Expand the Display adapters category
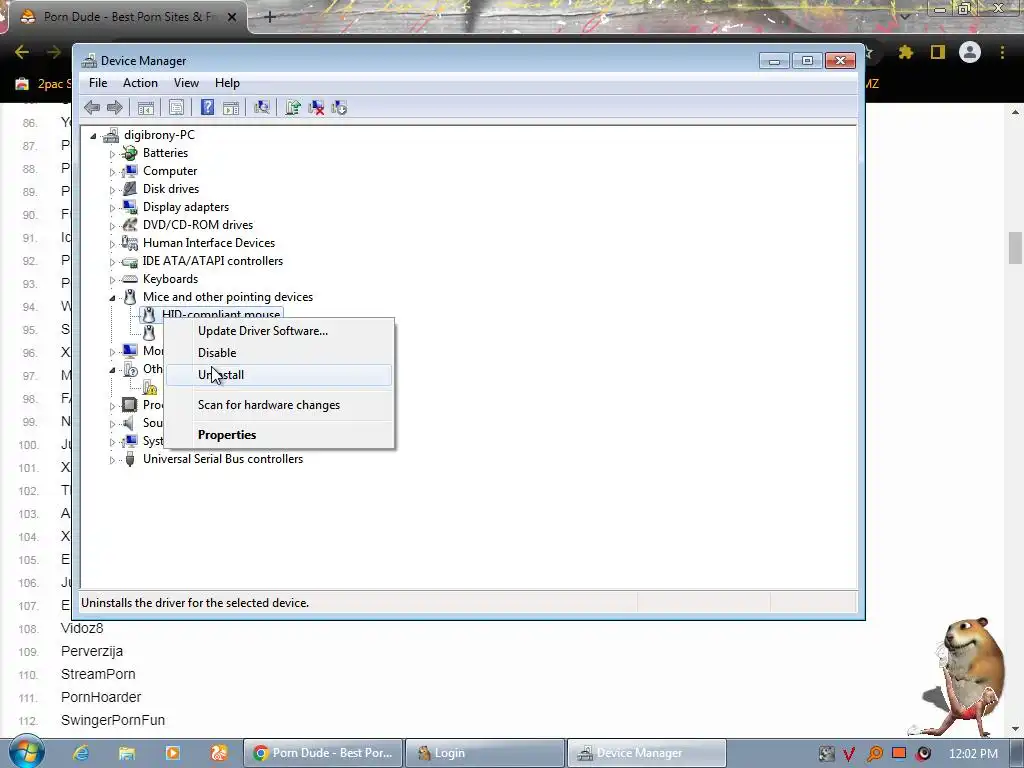The height and width of the screenshot is (768, 1024). [x=112, y=208]
